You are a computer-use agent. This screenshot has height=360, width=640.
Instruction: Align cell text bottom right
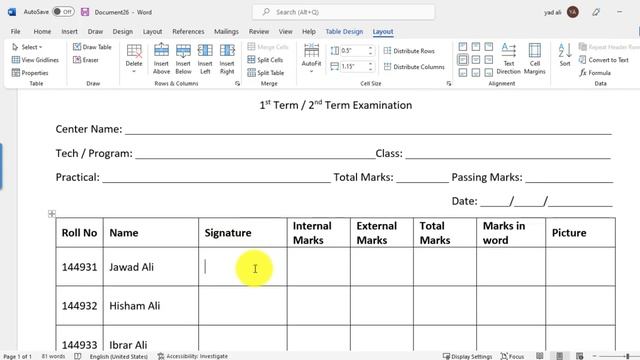click(x=489, y=73)
